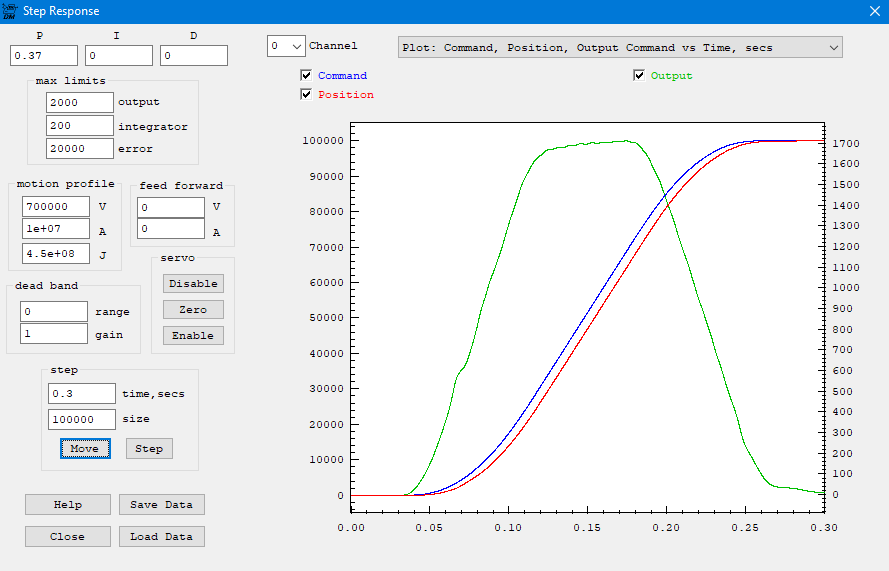Uncheck the Output plot checkbox
889x571 pixels.
click(x=639, y=76)
